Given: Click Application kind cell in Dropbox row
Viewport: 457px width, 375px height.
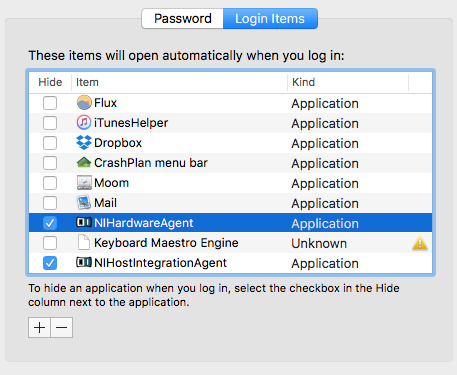Looking at the screenshot, I should (x=325, y=144).
